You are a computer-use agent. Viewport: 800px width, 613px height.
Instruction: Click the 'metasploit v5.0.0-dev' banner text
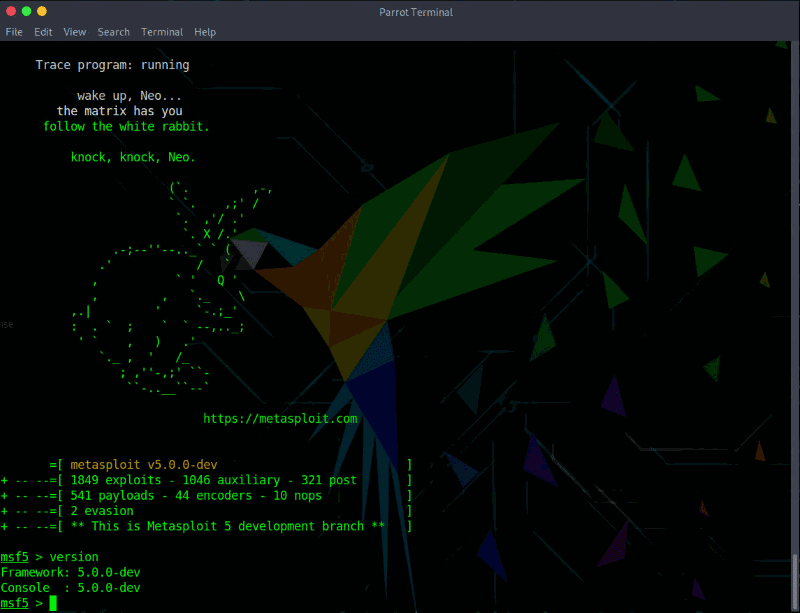tap(144, 464)
